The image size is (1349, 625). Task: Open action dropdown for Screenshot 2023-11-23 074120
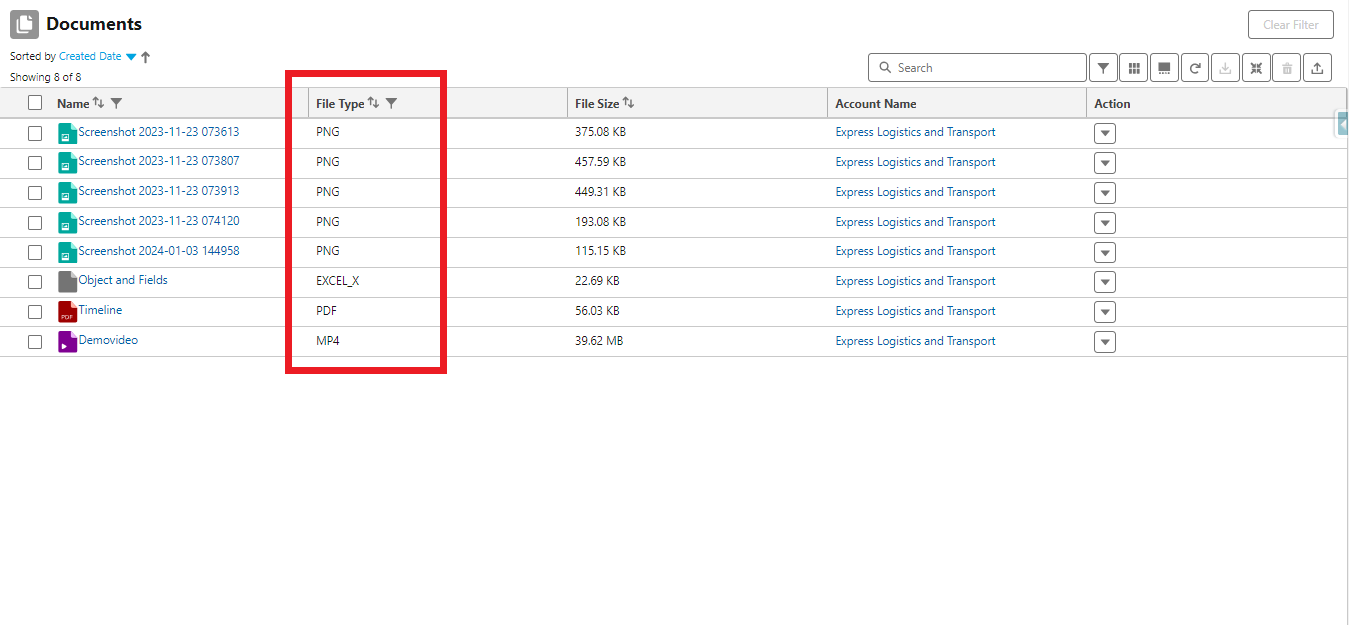[1105, 223]
